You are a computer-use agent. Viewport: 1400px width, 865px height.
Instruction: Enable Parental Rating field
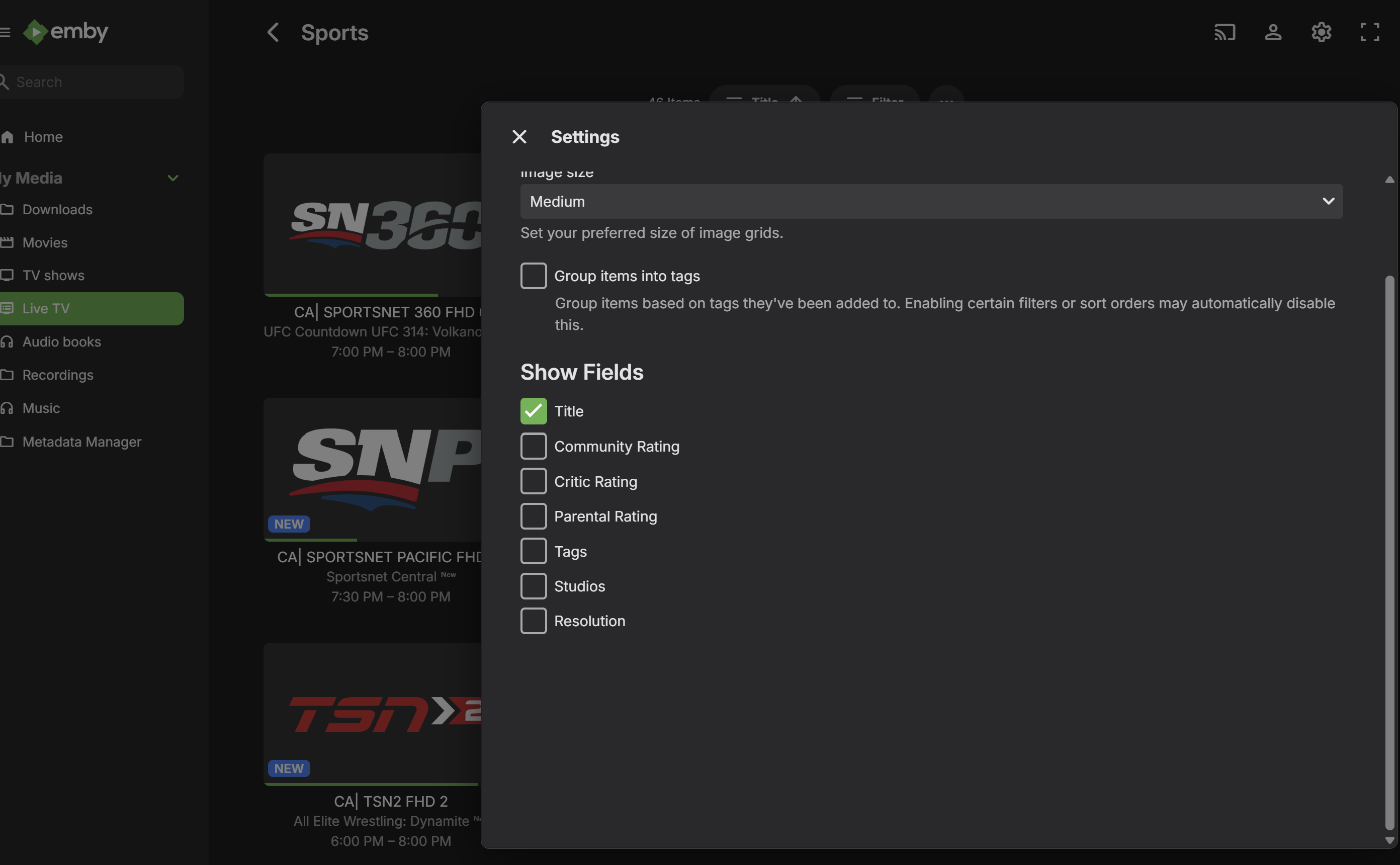click(533, 516)
